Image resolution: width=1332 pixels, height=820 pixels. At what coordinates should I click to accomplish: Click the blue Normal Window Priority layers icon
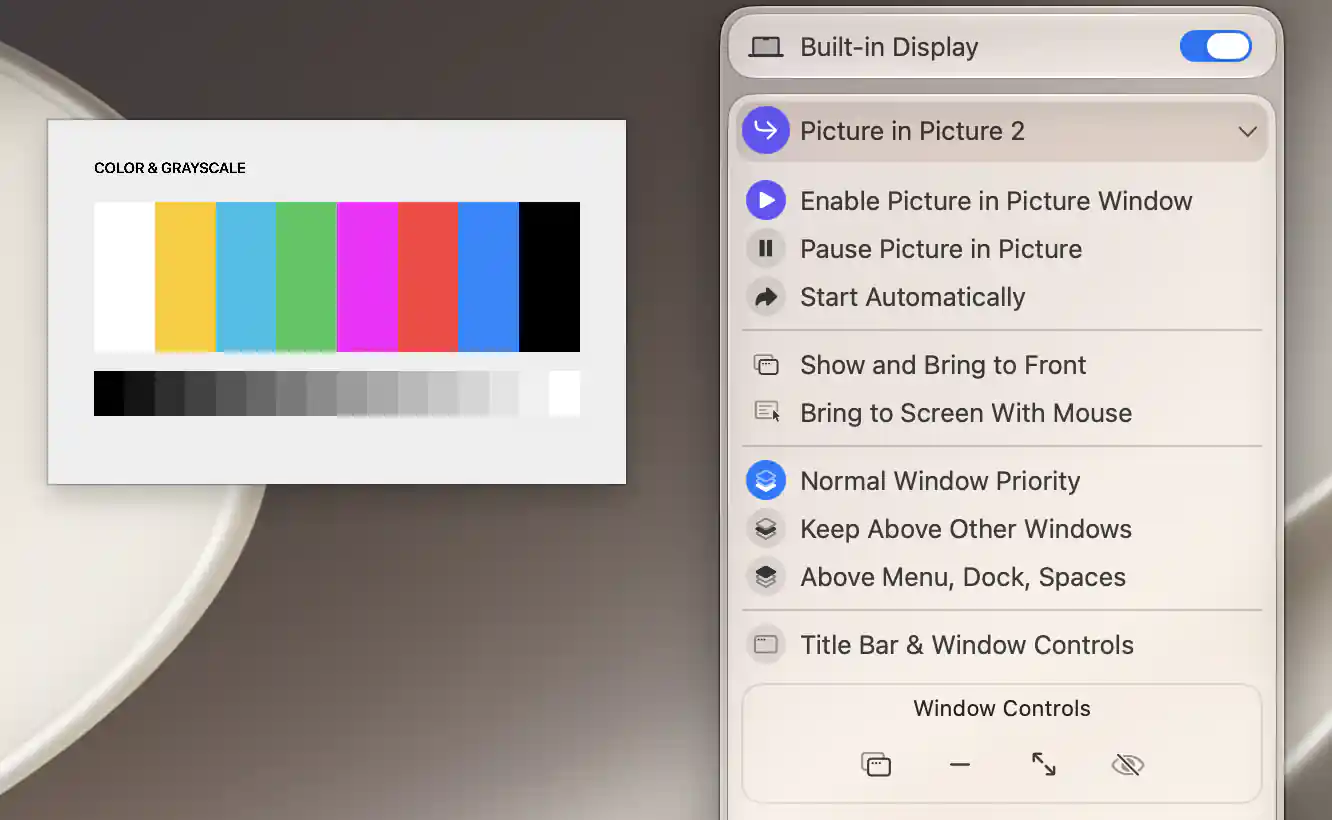[766, 481]
